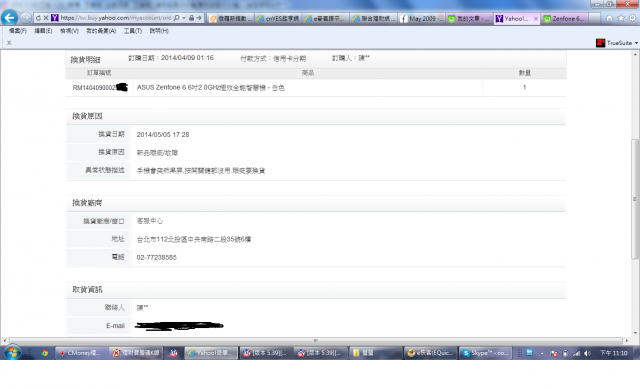Close the toolbar with the small X

[9, 42]
